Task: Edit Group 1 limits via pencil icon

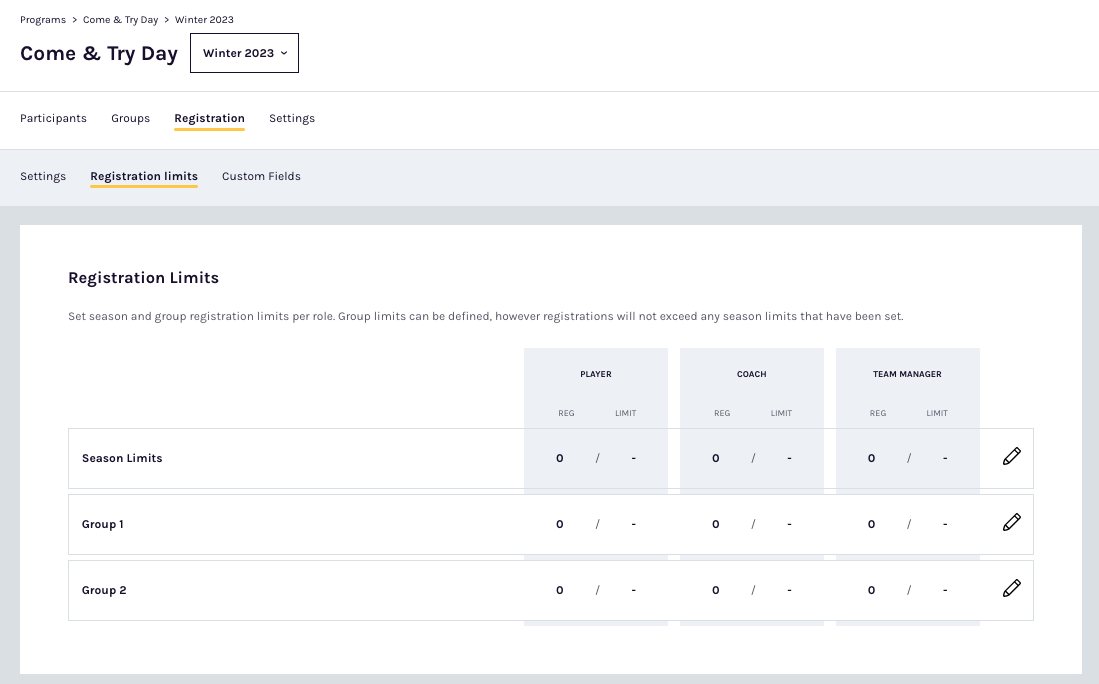Action: pyautogui.click(x=1011, y=523)
